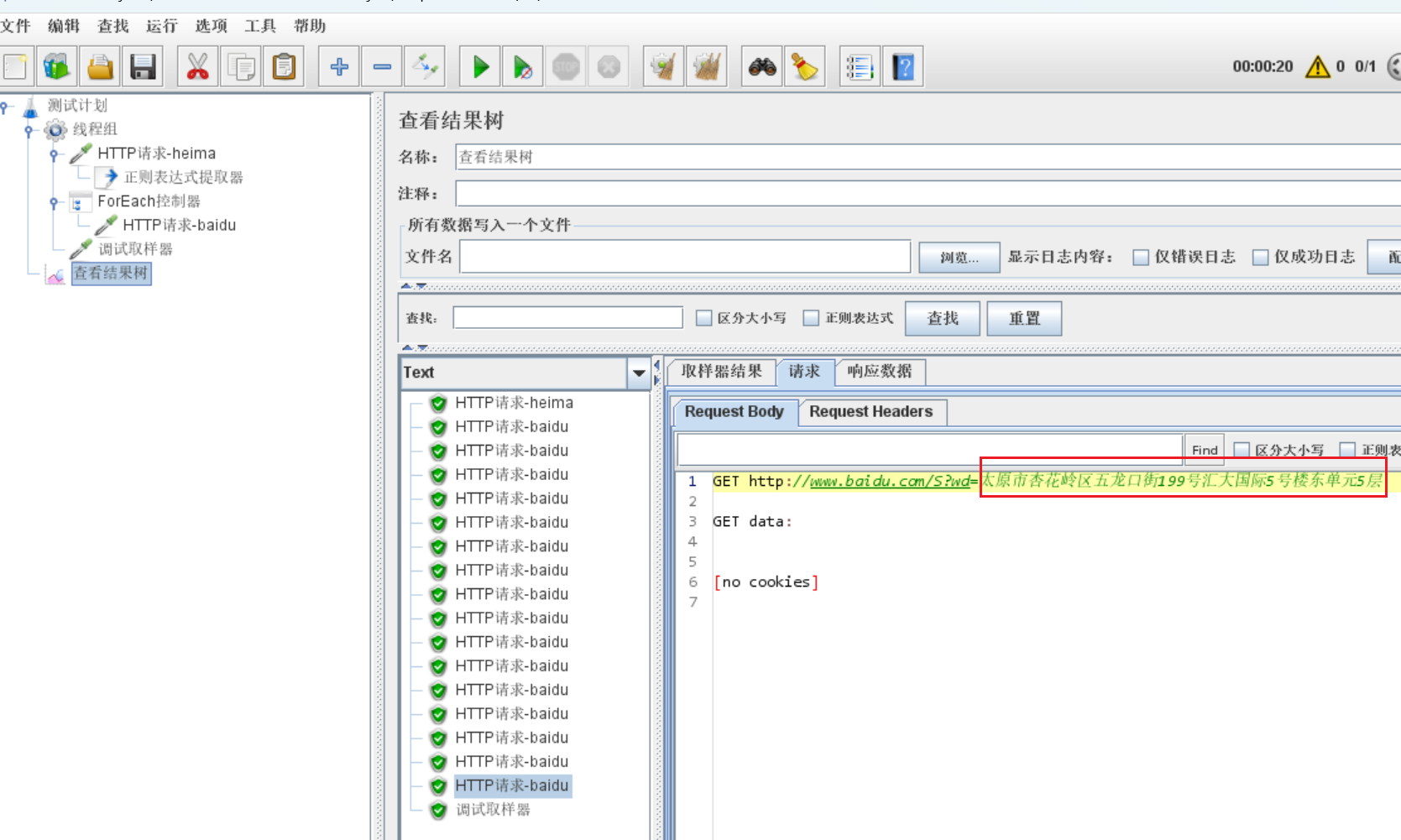Open the 工具 menu
Viewport: 1401px width, 840px height.
(x=260, y=26)
